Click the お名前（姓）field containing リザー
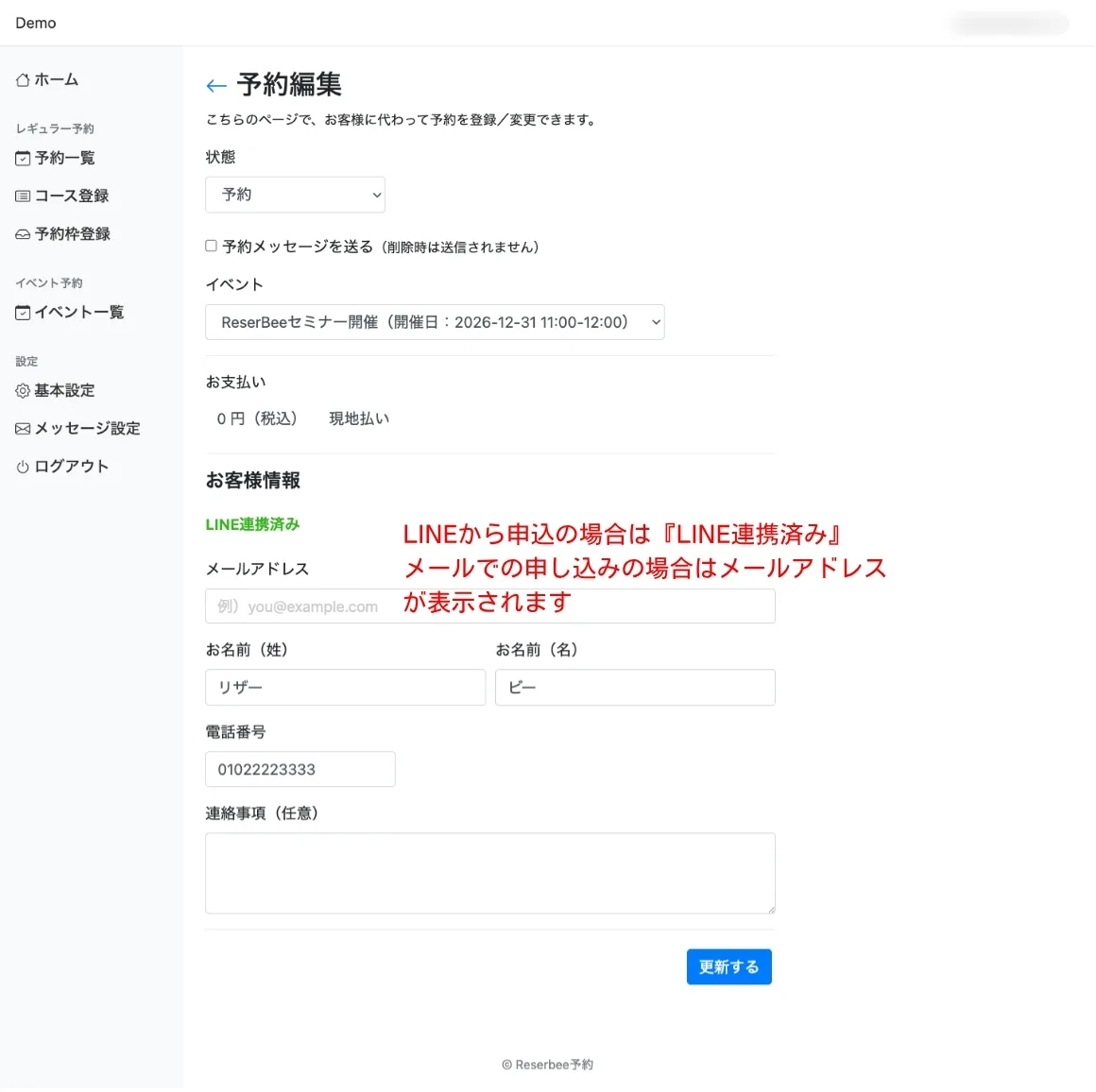This screenshot has height=1092, width=1096. [x=345, y=688]
